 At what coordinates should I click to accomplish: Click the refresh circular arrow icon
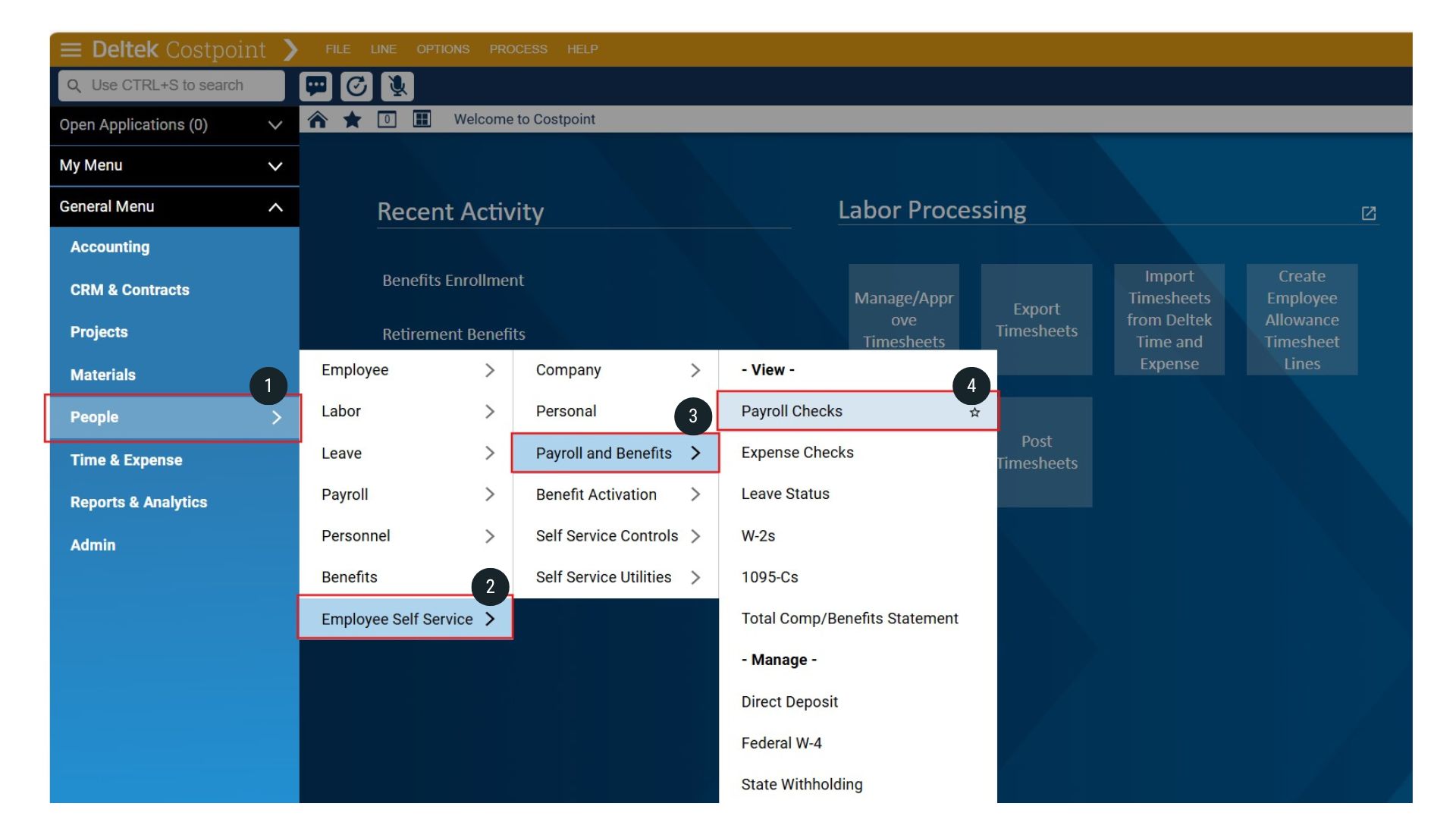pos(356,86)
